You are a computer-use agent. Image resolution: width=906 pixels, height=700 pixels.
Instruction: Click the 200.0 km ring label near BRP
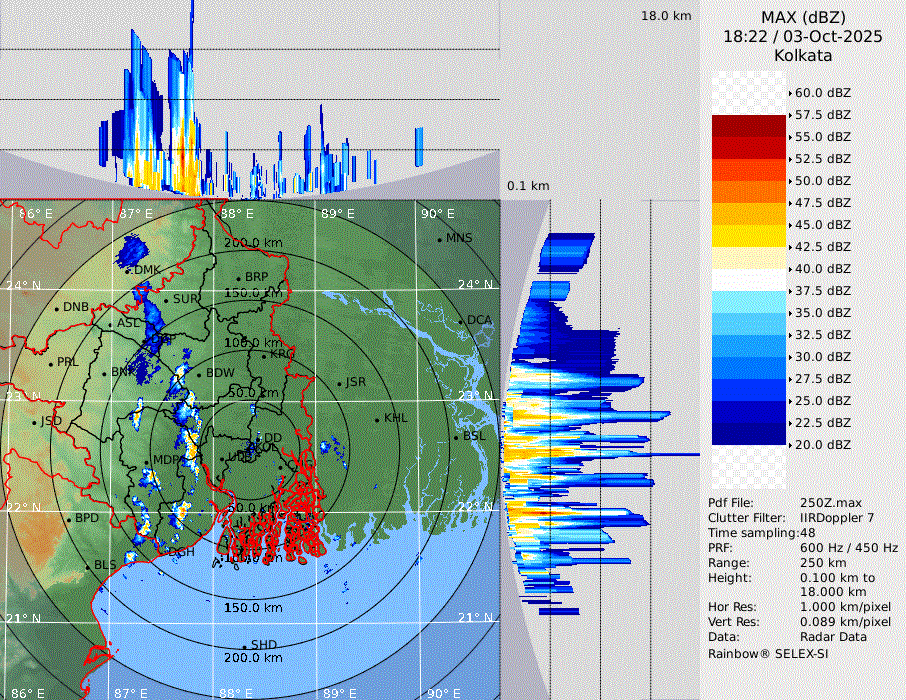(x=252, y=243)
